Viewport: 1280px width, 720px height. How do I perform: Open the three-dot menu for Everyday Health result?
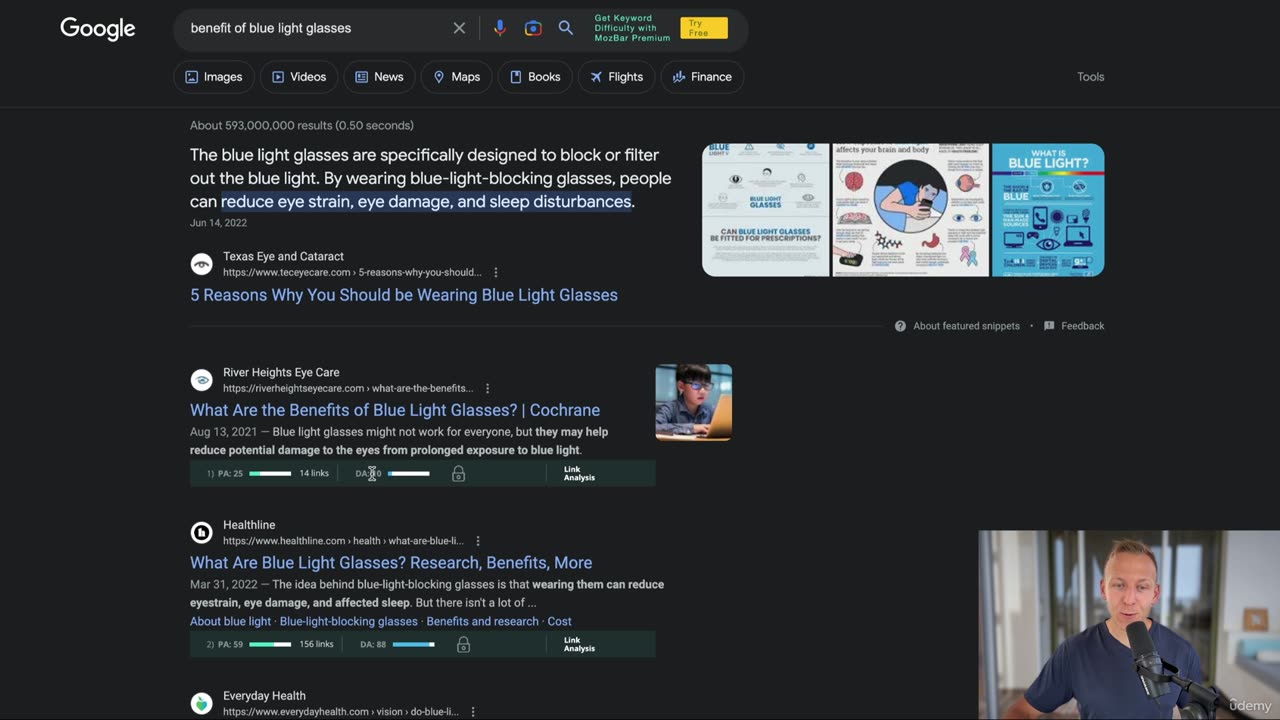click(x=472, y=712)
